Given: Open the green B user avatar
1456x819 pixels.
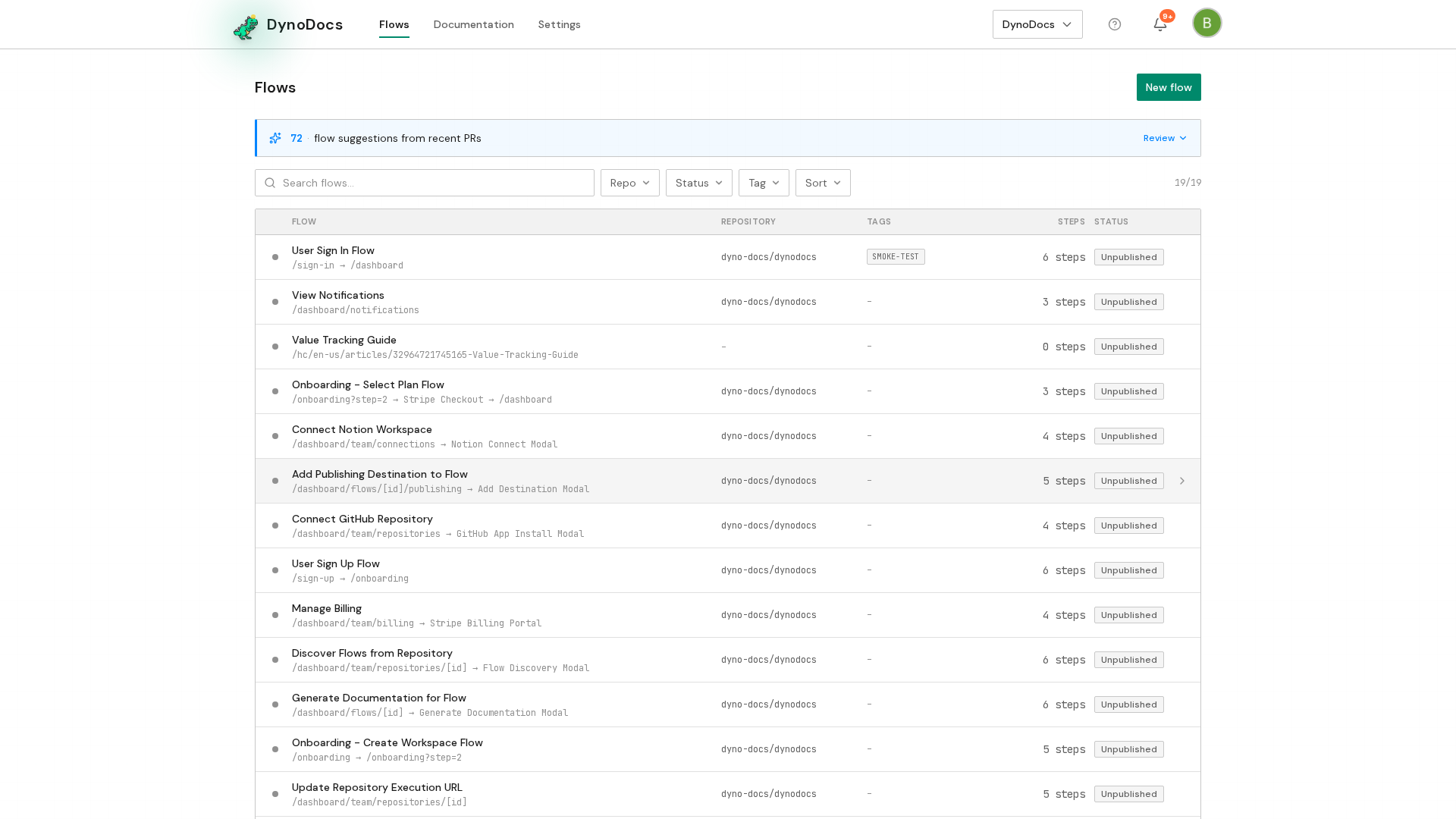Looking at the screenshot, I should tap(1207, 23).
